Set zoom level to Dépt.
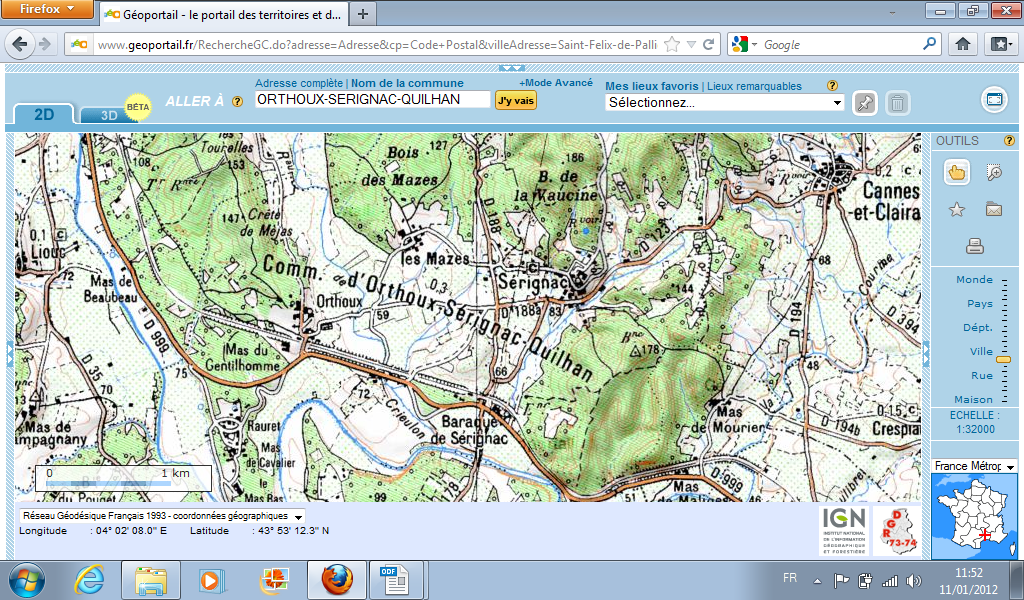 (978, 327)
